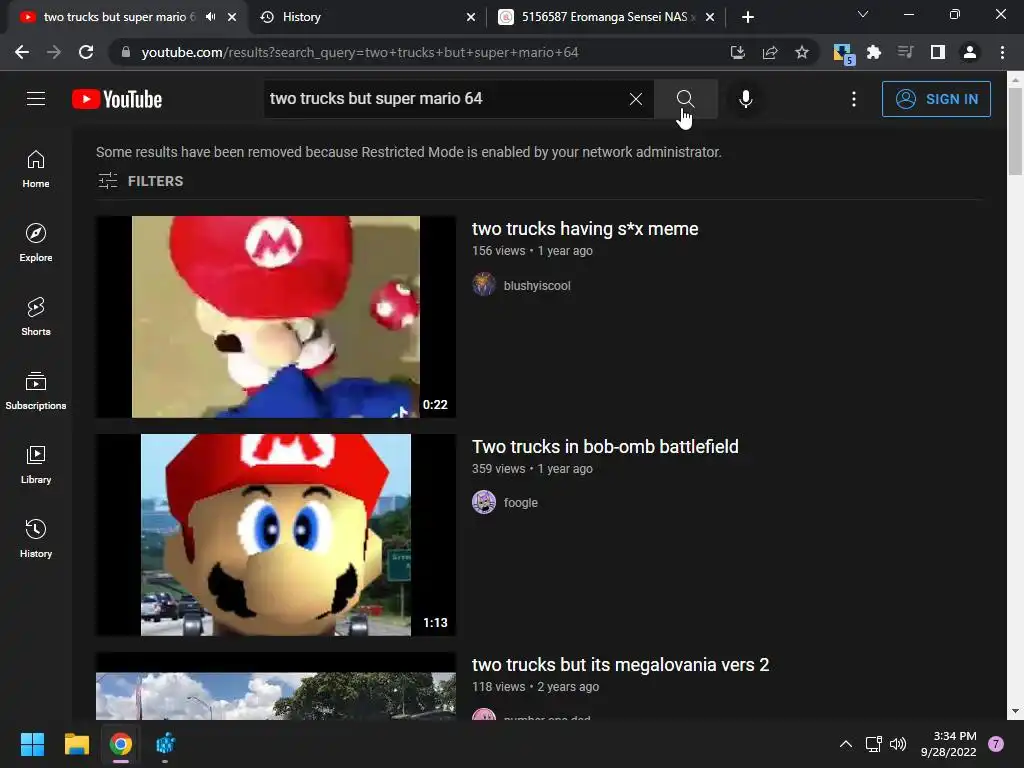Go back with the browser arrow
1024x768 pixels.
(22, 52)
